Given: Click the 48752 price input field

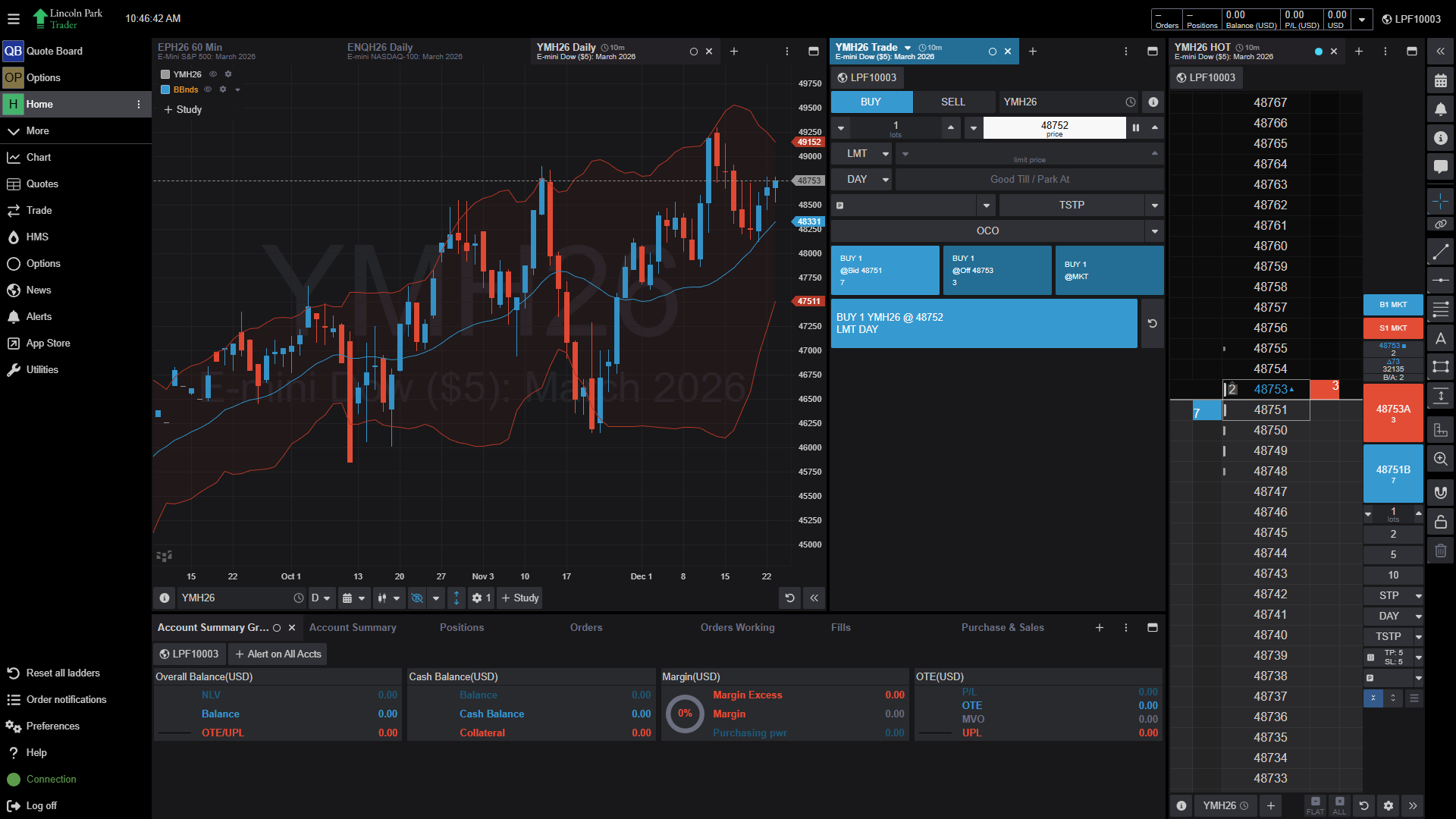Looking at the screenshot, I should pyautogui.click(x=1054, y=127).
